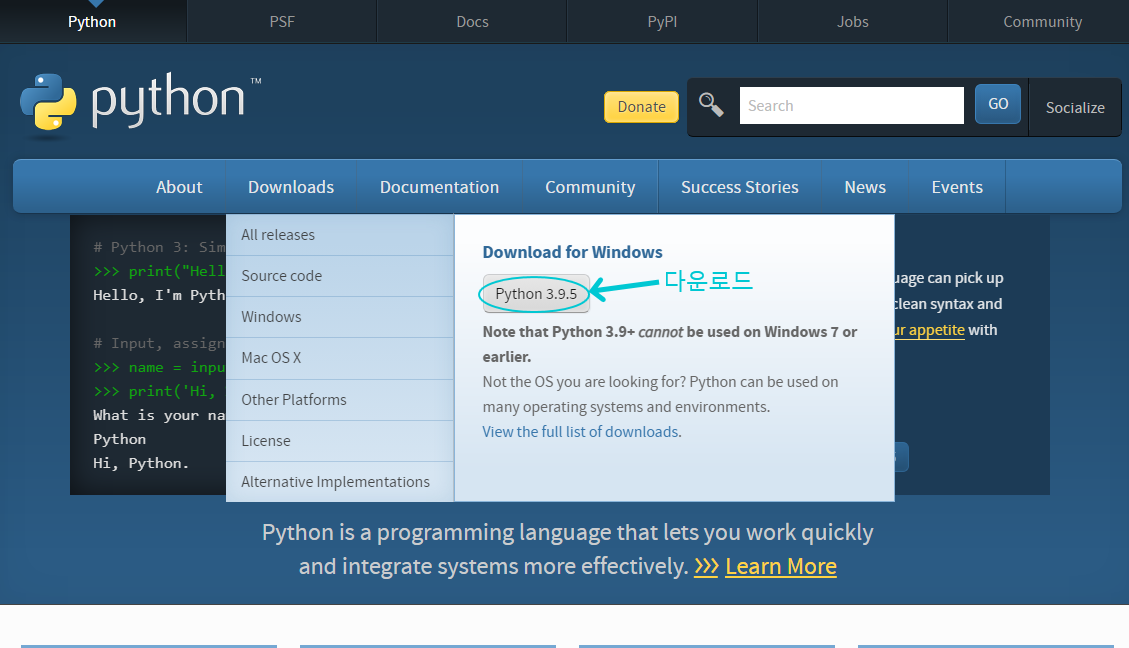Open the About navigation menu
1129x648 pixels.
pyautogui.click(x=179, y=187)
